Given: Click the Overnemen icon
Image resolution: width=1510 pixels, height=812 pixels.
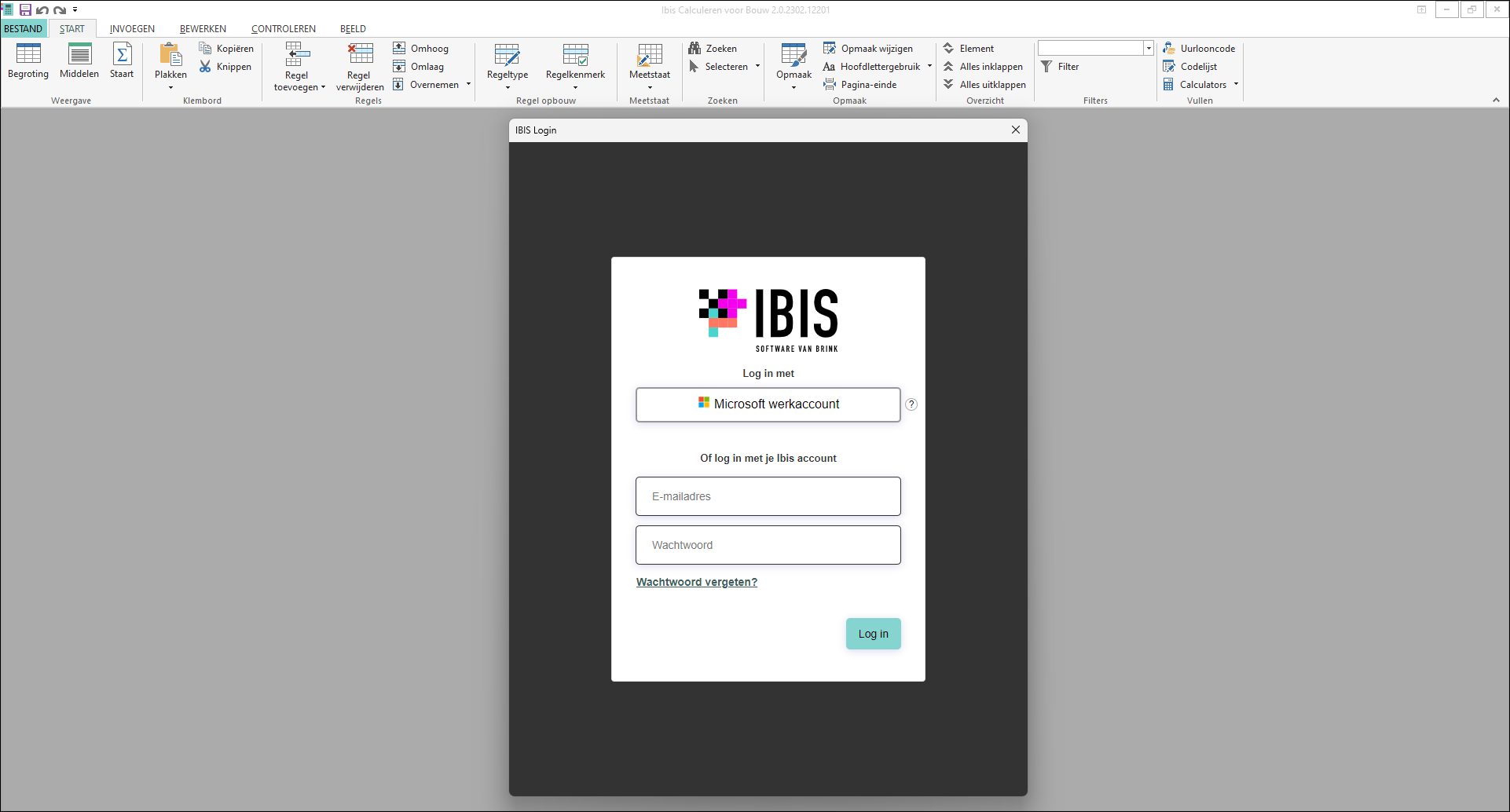Looking at the screenshot, I should point(398,85).
